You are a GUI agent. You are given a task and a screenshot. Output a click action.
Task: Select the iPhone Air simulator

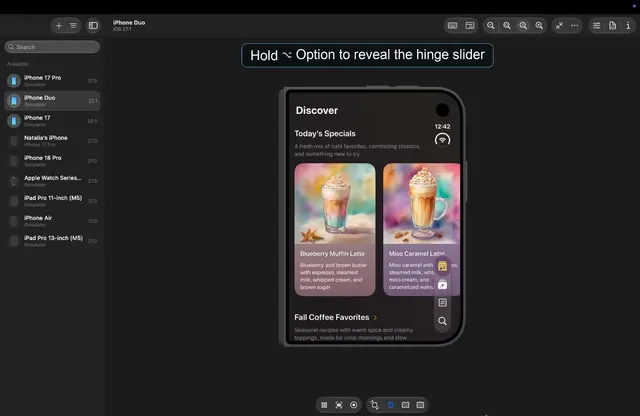[52, 220]
